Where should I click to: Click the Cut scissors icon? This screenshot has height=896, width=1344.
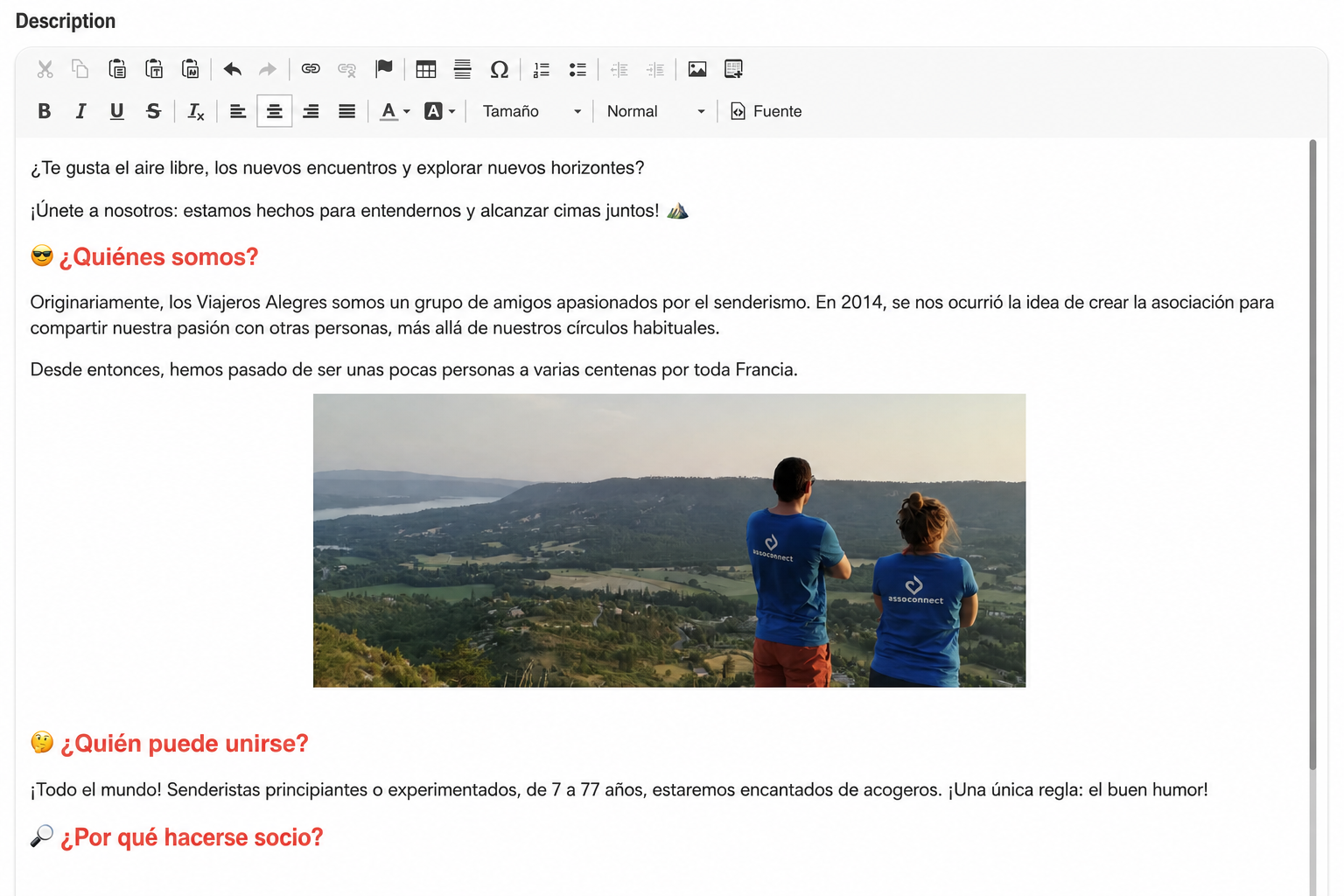(45, 69)
